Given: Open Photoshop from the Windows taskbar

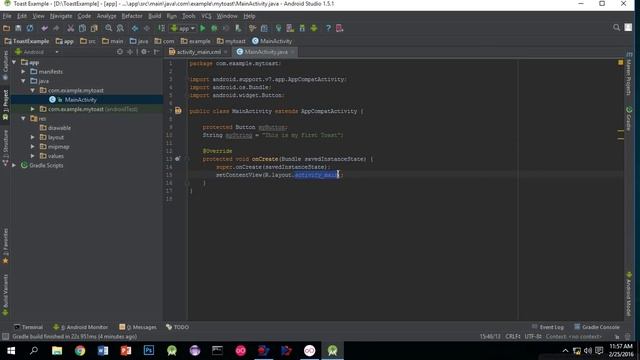Looking at the screenshot, I should pyautogui.click(x=149, y=351).
